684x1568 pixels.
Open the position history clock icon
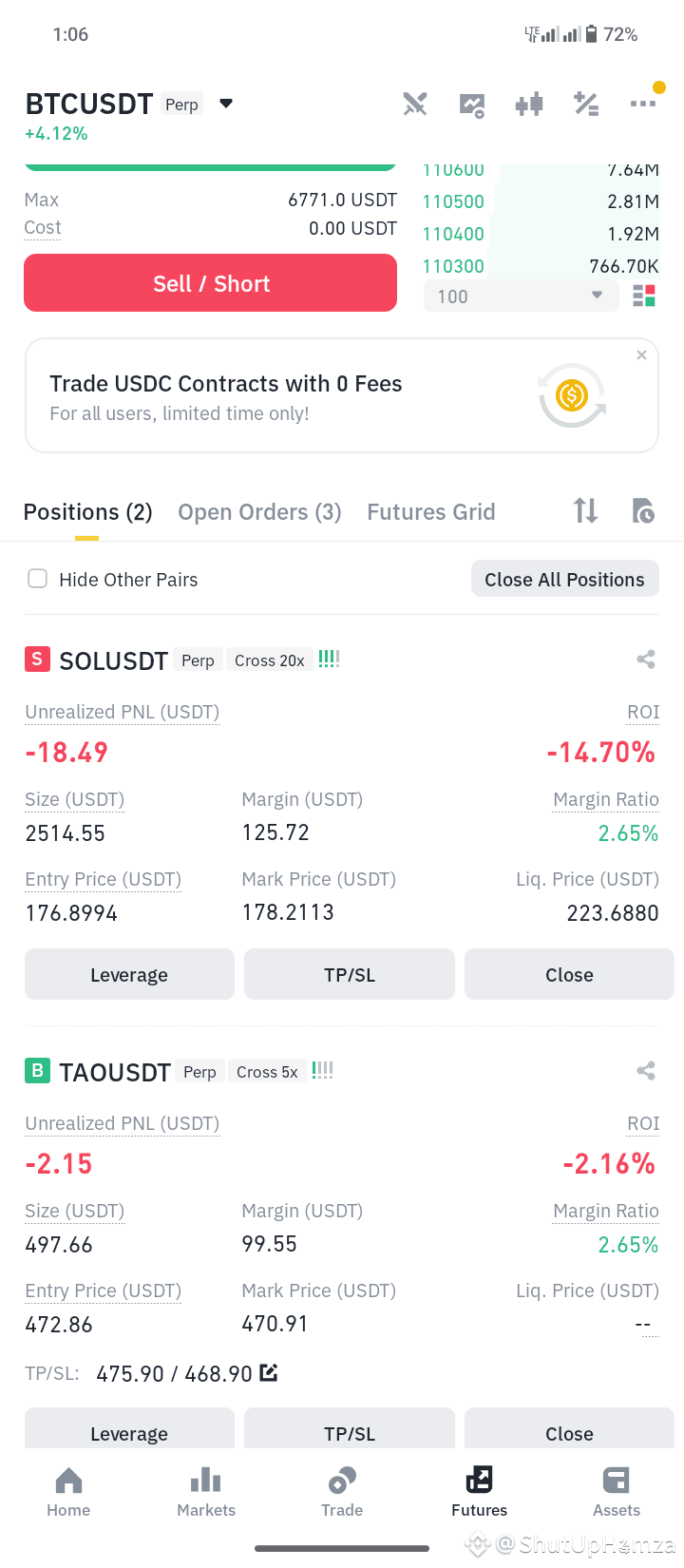tap(643, 511)
